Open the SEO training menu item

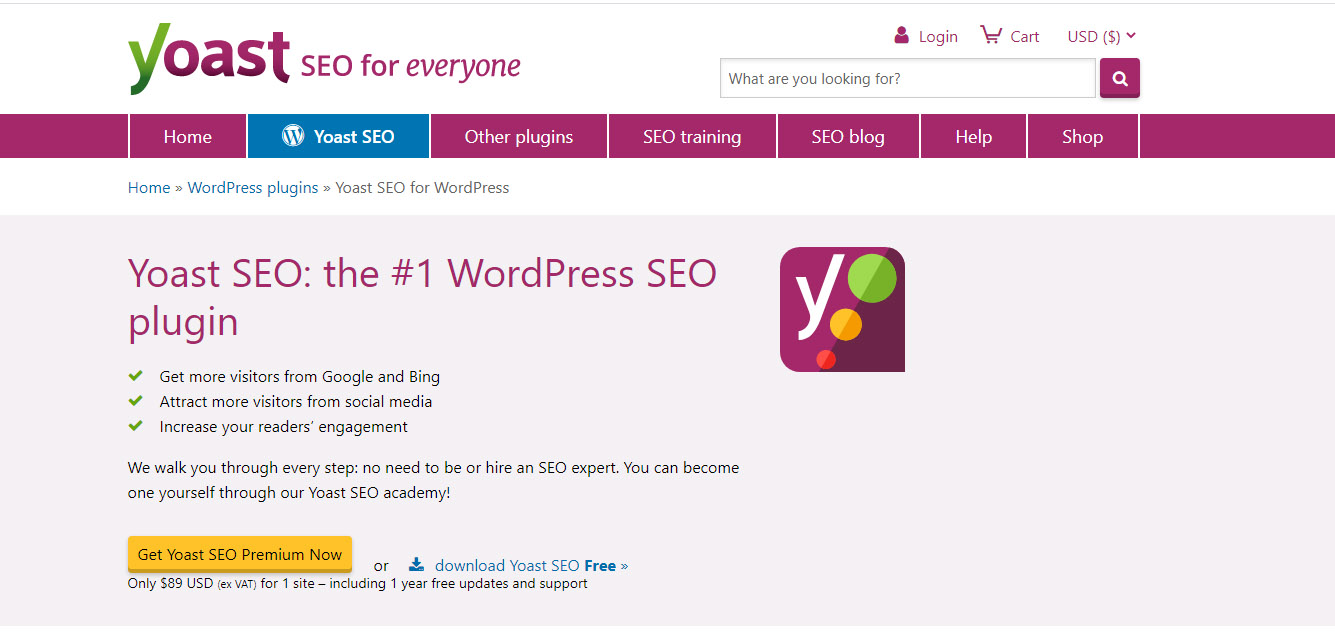pyautogui.click(x=692, y=137)
